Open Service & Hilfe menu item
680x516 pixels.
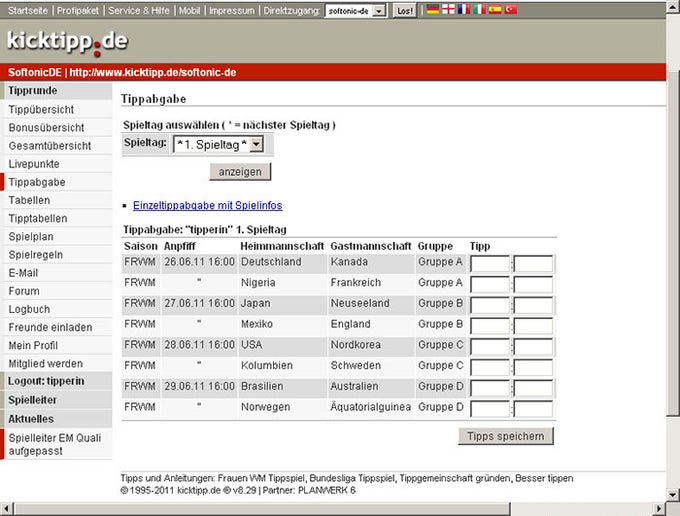coord(139,10)
